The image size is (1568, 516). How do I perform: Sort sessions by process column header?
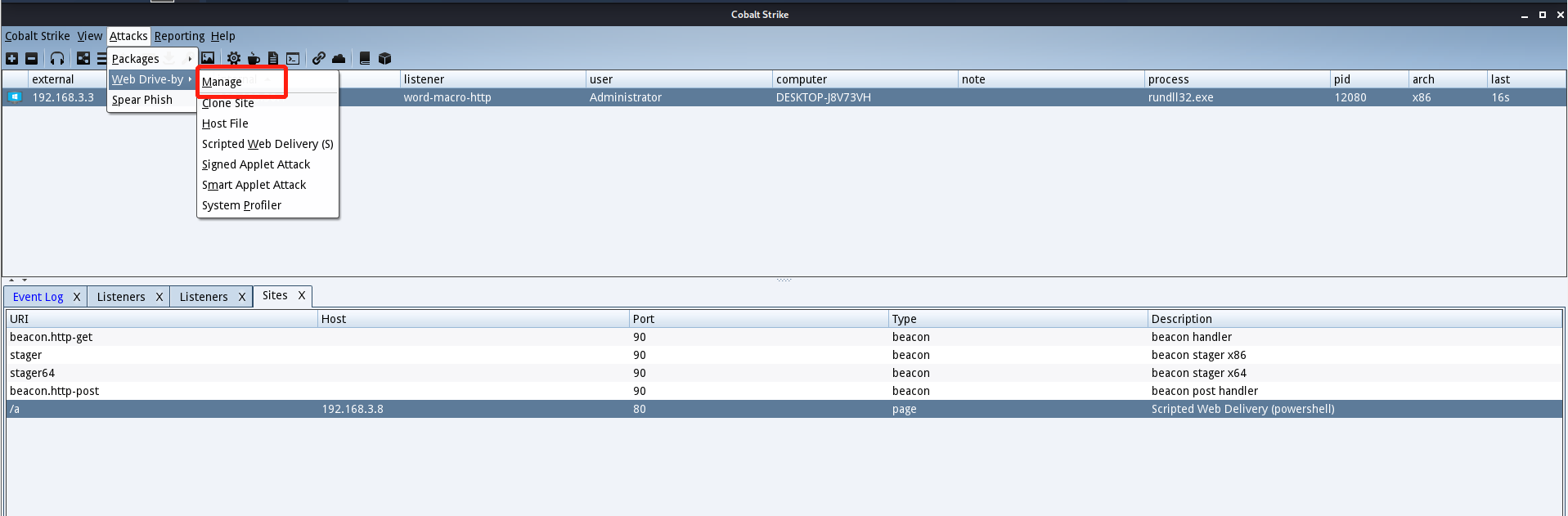pyautogui.click(x=1238, y=79)
